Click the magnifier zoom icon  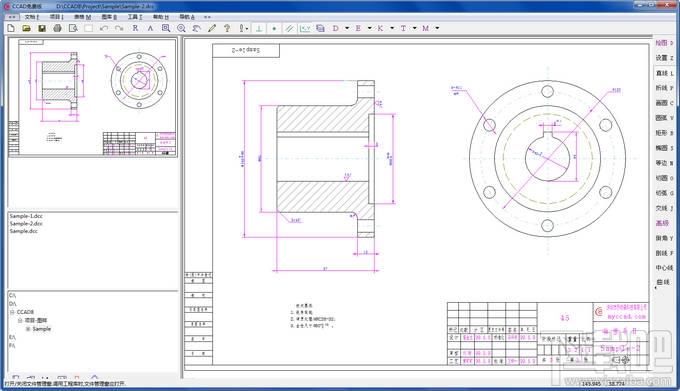(181, 28)
